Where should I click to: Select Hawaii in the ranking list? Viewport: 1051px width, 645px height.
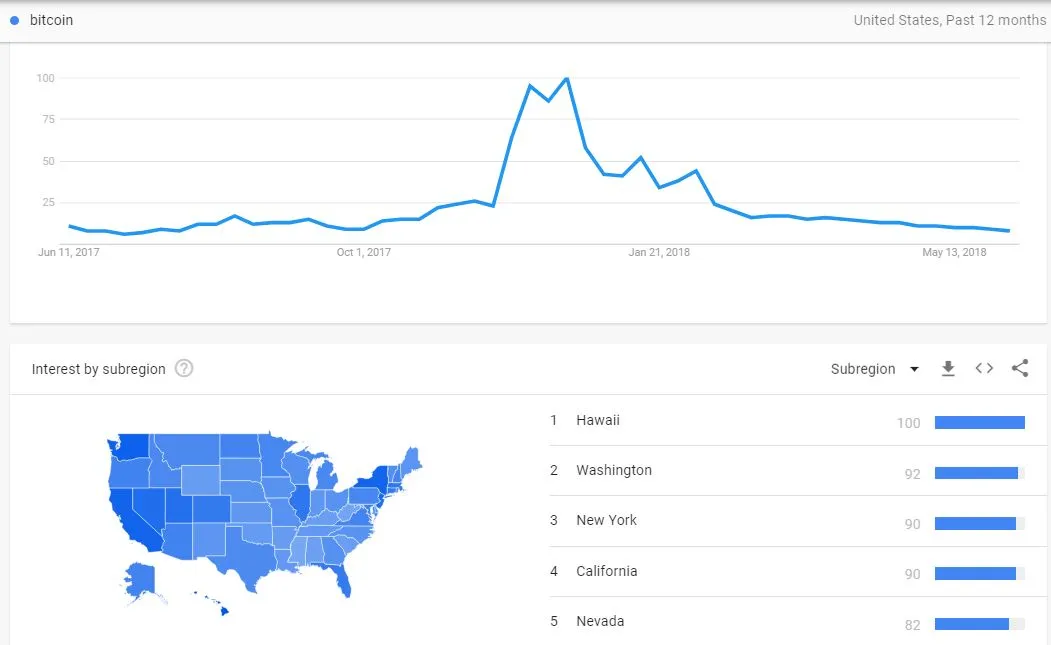[598, 420]
